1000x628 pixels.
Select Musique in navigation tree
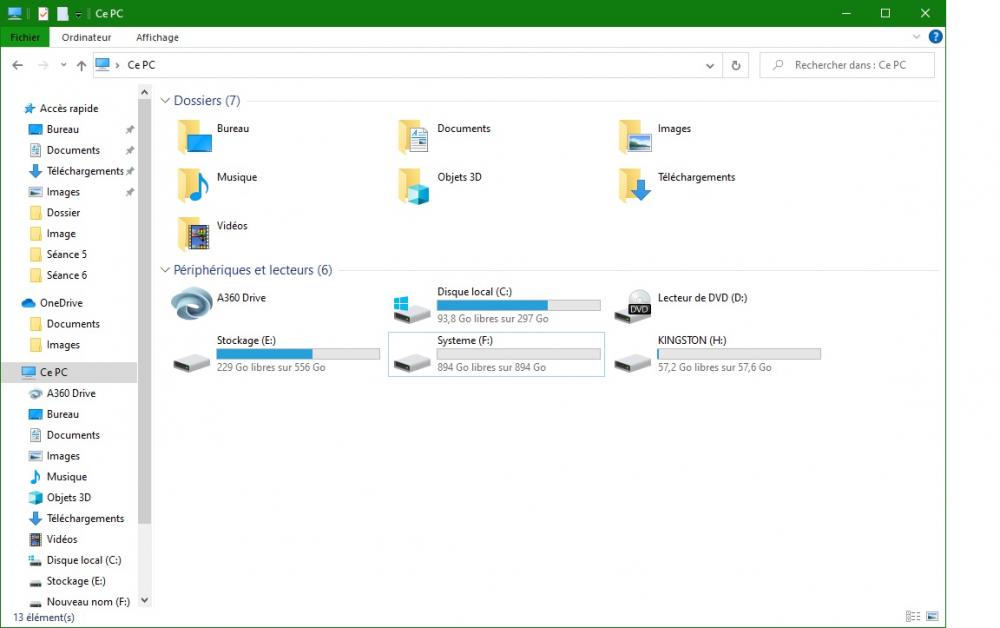point(66,477)
